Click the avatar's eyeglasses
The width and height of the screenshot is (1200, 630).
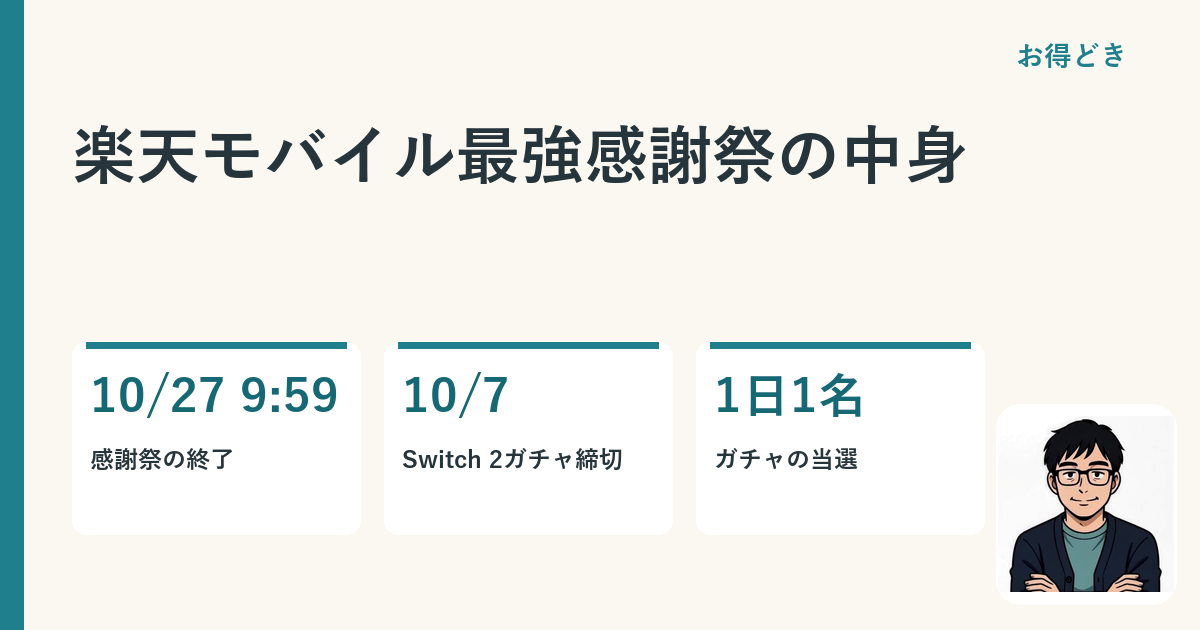tap(1086, 477)
